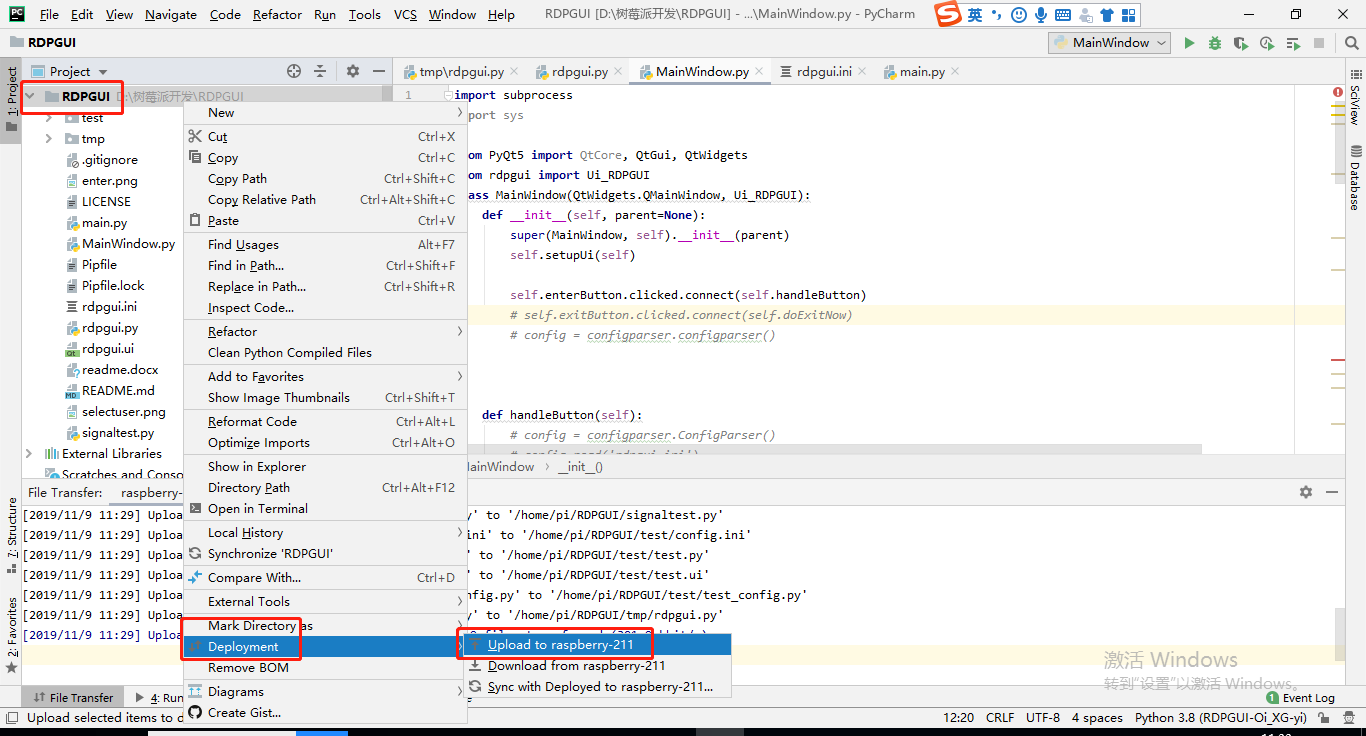Open the Event Log tool window
The width and height of the screenshot is (1366, 736).
(1301, 697)
